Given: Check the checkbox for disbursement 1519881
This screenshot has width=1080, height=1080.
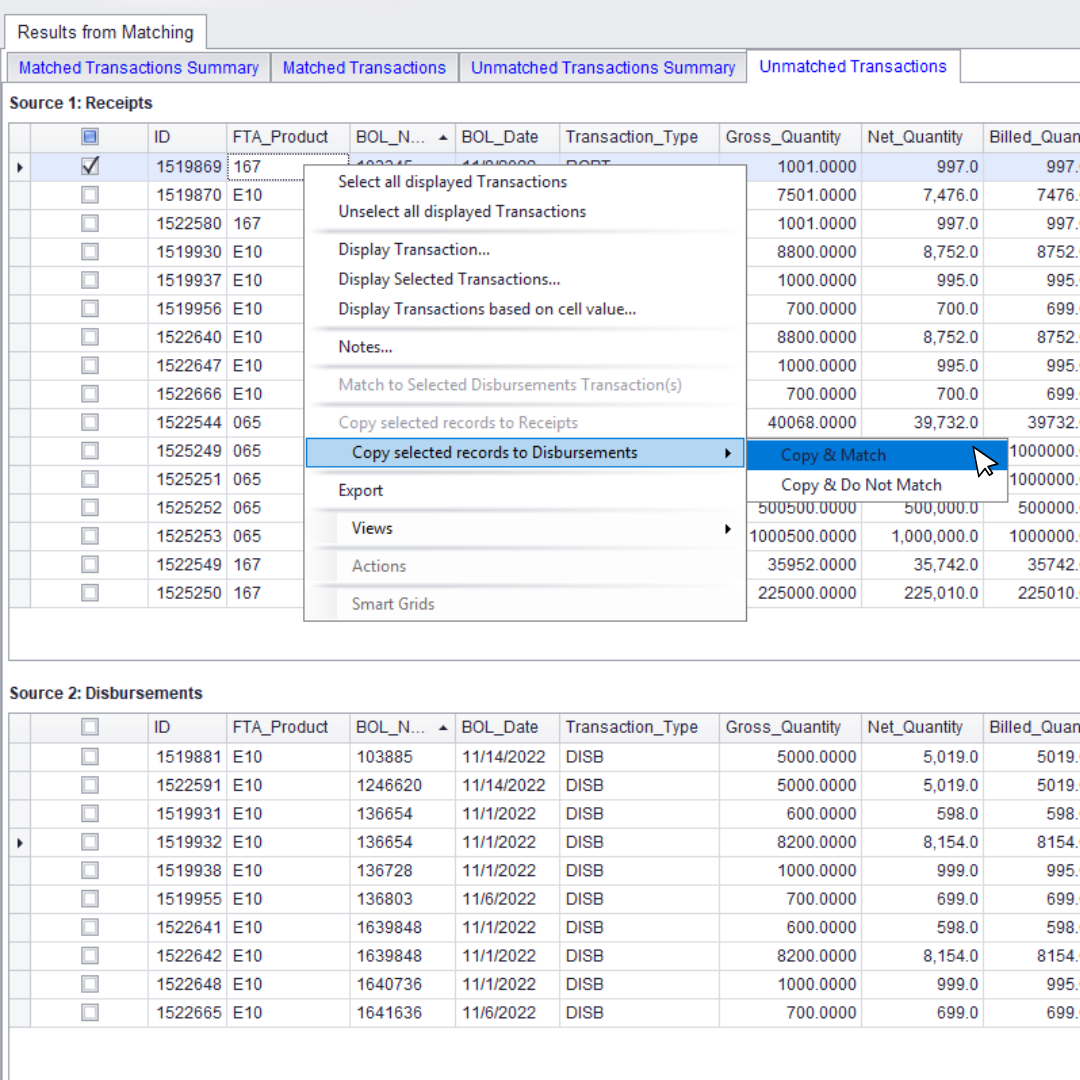Looking at the screenshot, I should click(x=89, y=757).
